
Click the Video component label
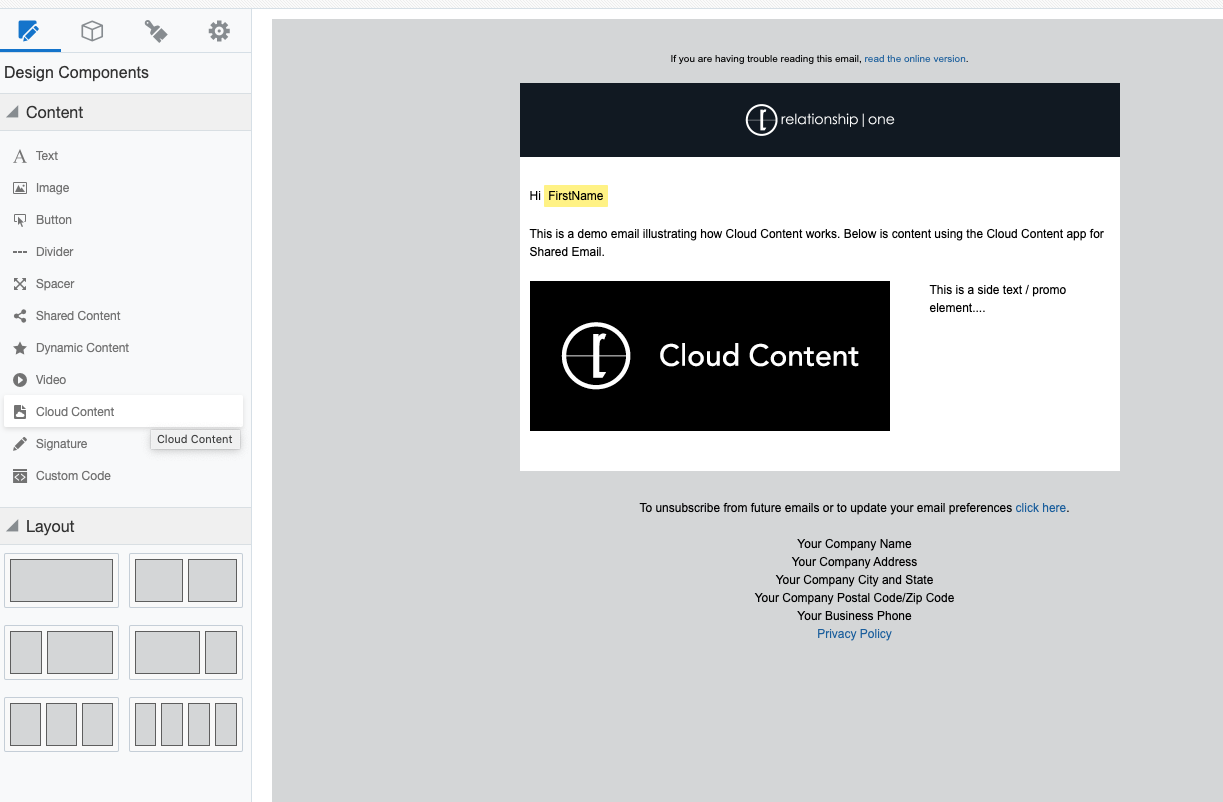point(51,380)
